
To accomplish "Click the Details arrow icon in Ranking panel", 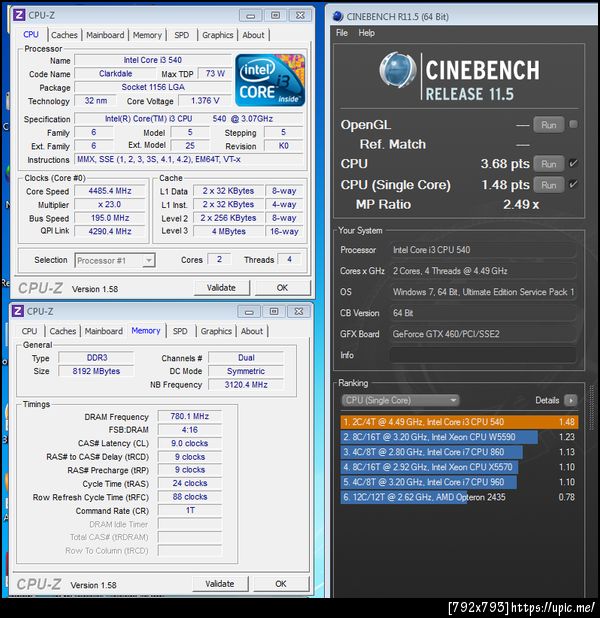I will (x=570, y=400).
